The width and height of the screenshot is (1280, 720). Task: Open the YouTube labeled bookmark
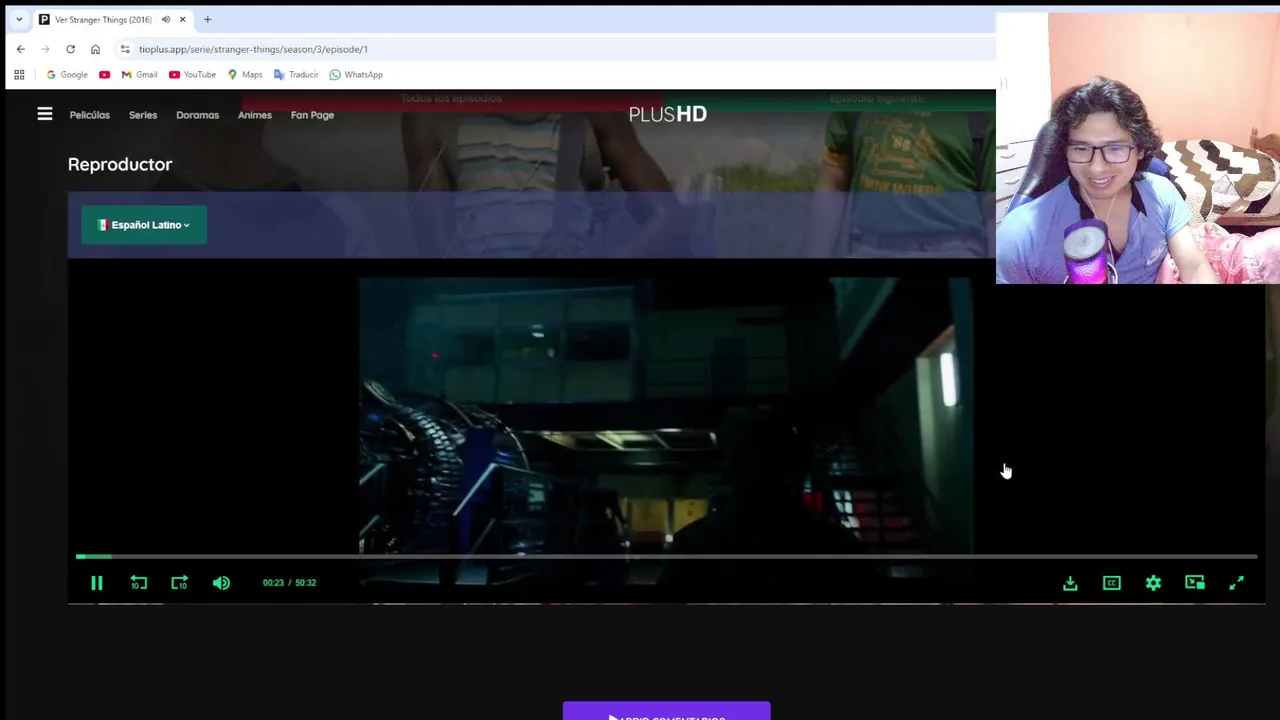pos(192,75)
